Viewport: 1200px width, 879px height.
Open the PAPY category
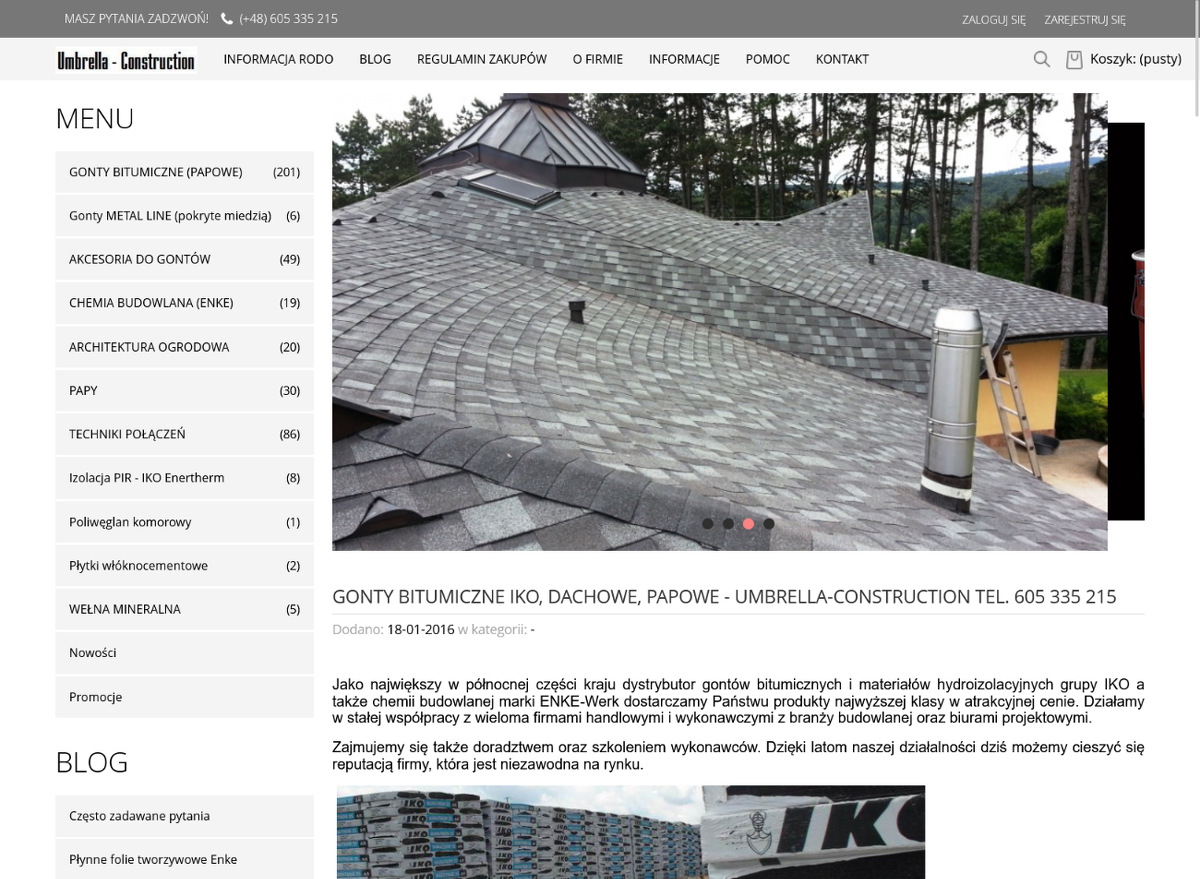click(185, 390)
